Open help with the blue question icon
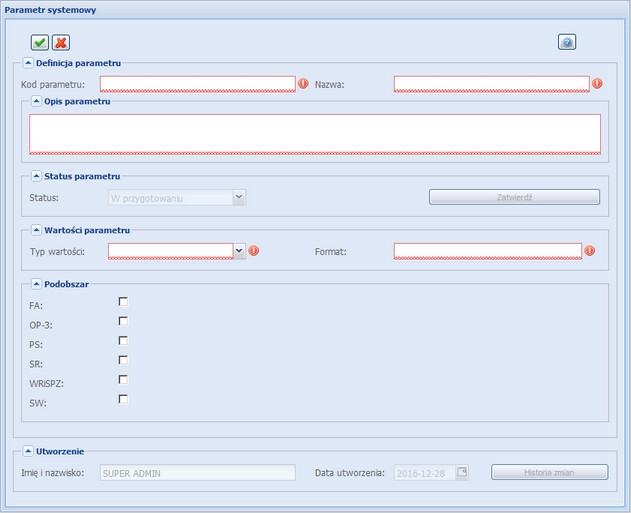The image size is (631, 513). click(567, 42)
